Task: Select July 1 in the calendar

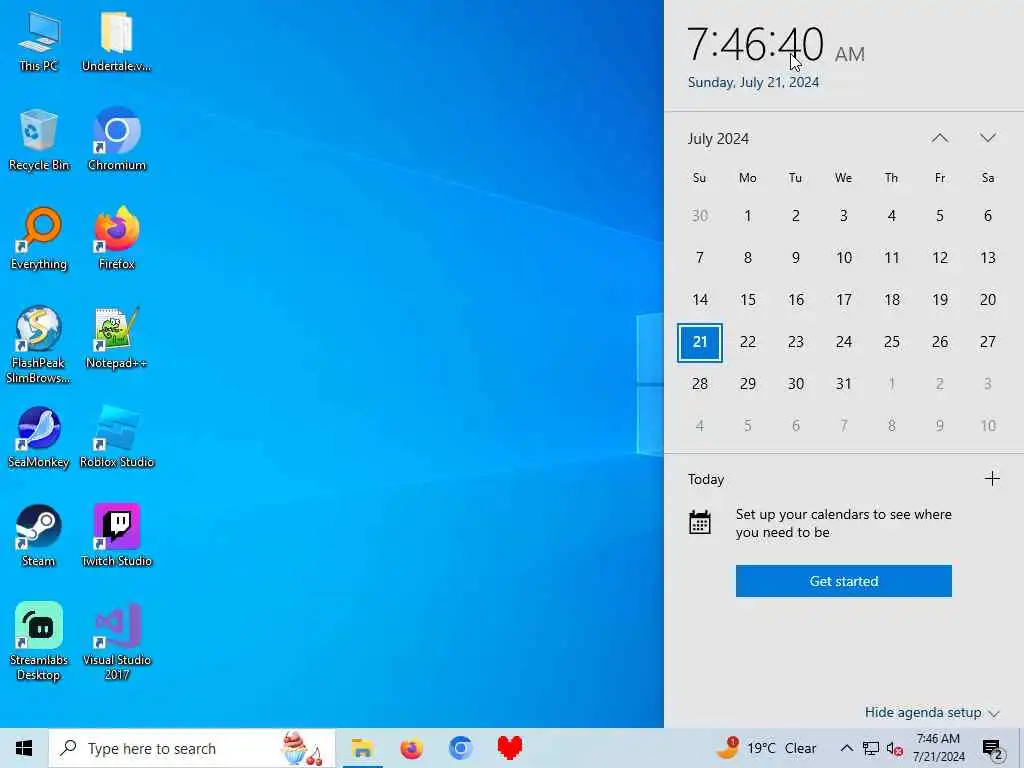Action: tap(748, 216)
